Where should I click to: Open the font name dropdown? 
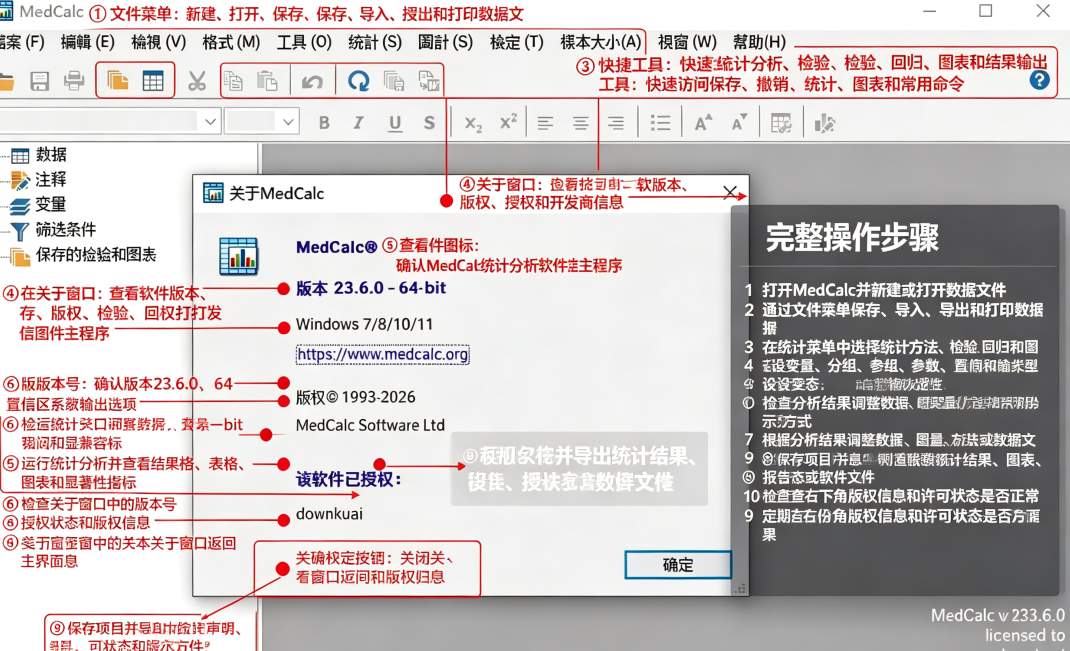[x=210, y=122]
